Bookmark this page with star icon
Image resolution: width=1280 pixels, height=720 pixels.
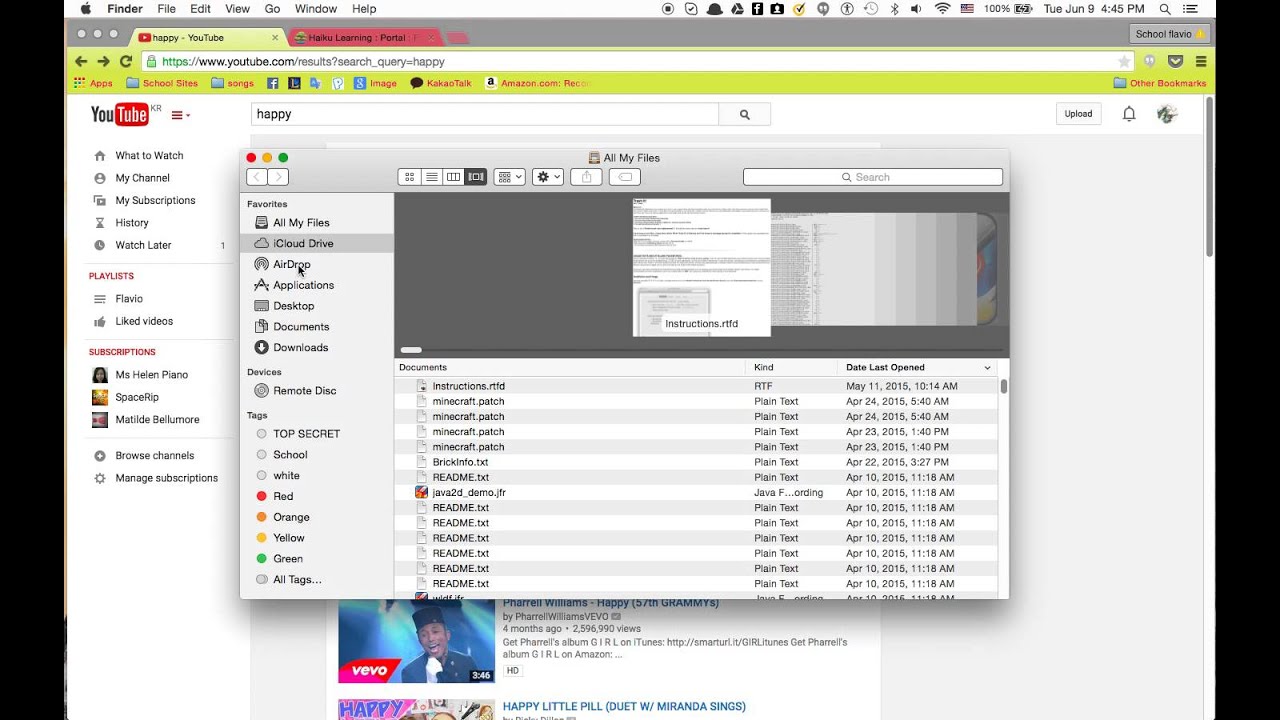(1124, 61)
